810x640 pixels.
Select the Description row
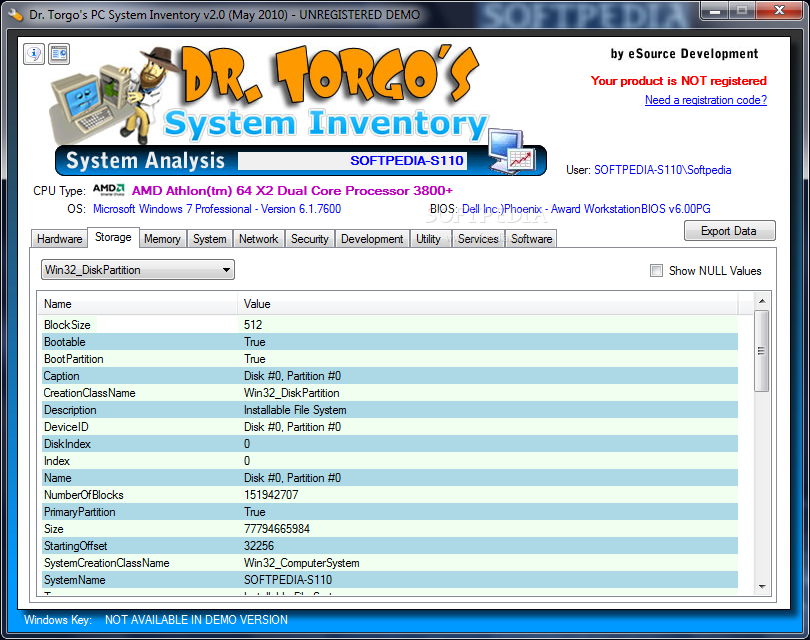coord(390,410)
